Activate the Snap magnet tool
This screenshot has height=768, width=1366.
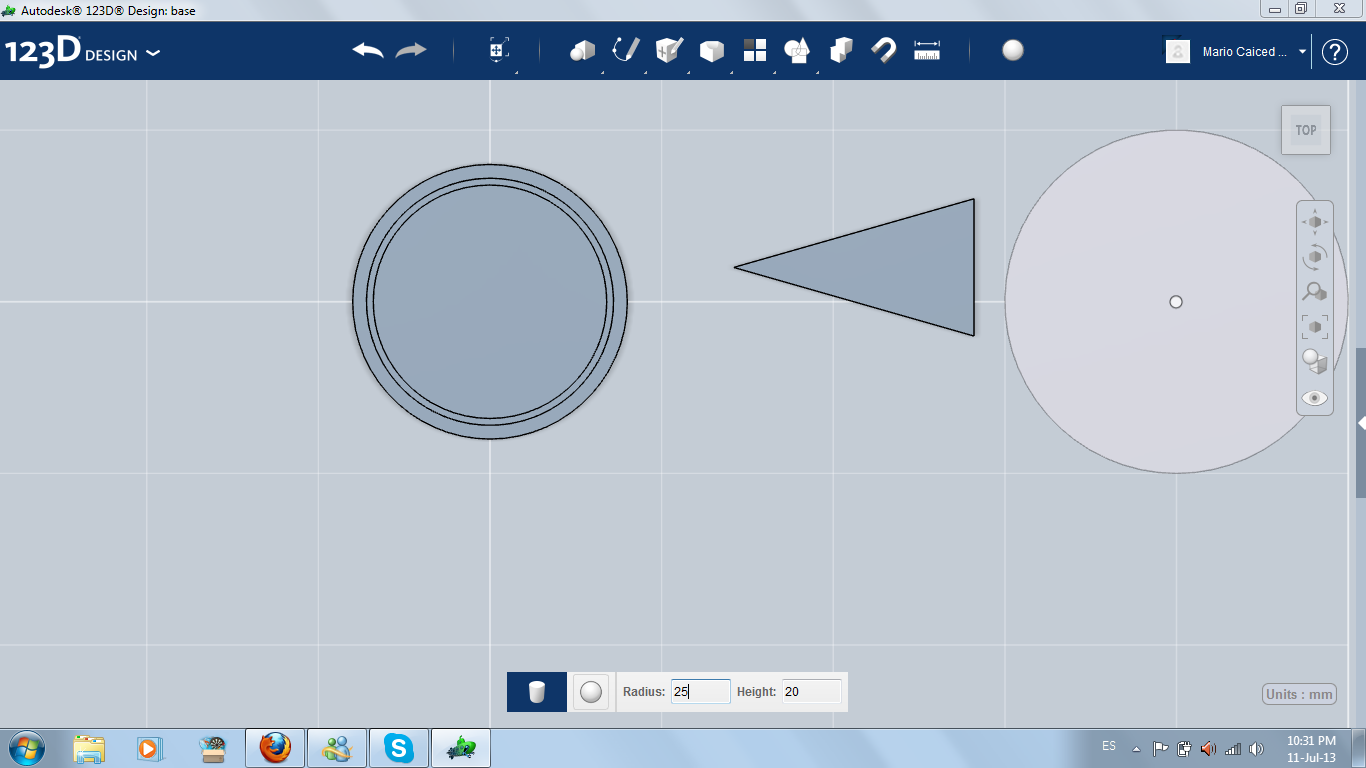[884, 50]
